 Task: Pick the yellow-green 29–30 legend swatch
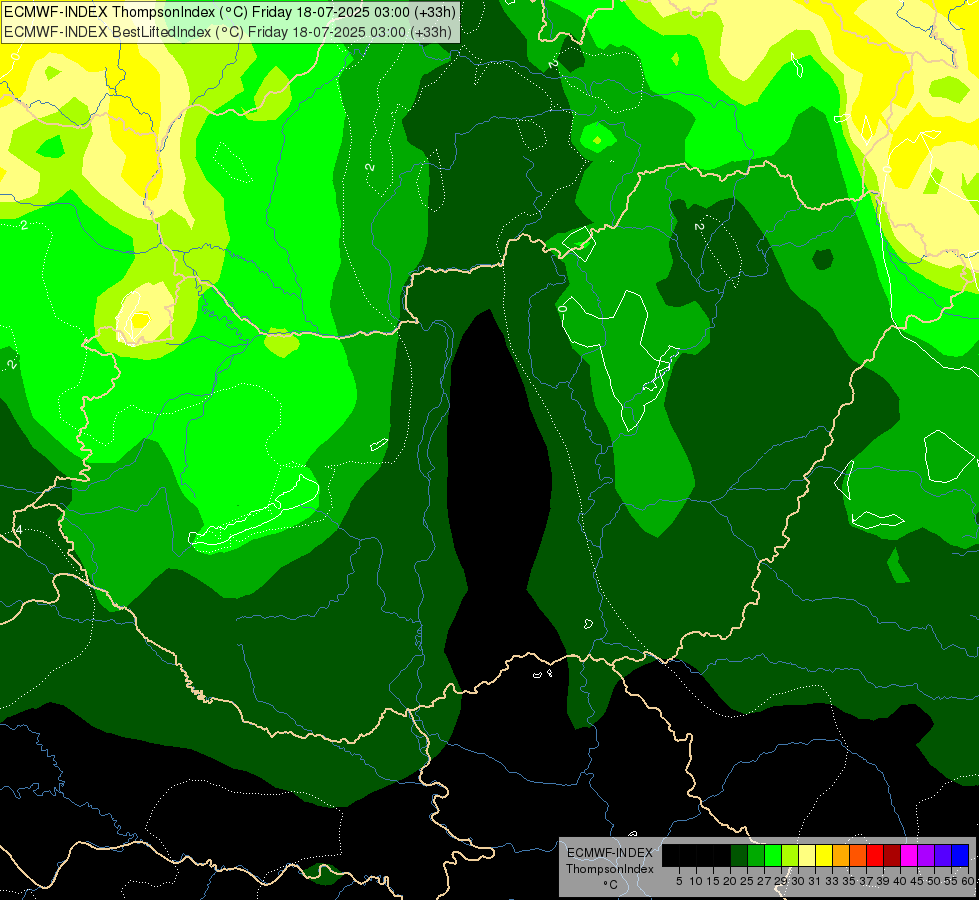click(790, 855)
